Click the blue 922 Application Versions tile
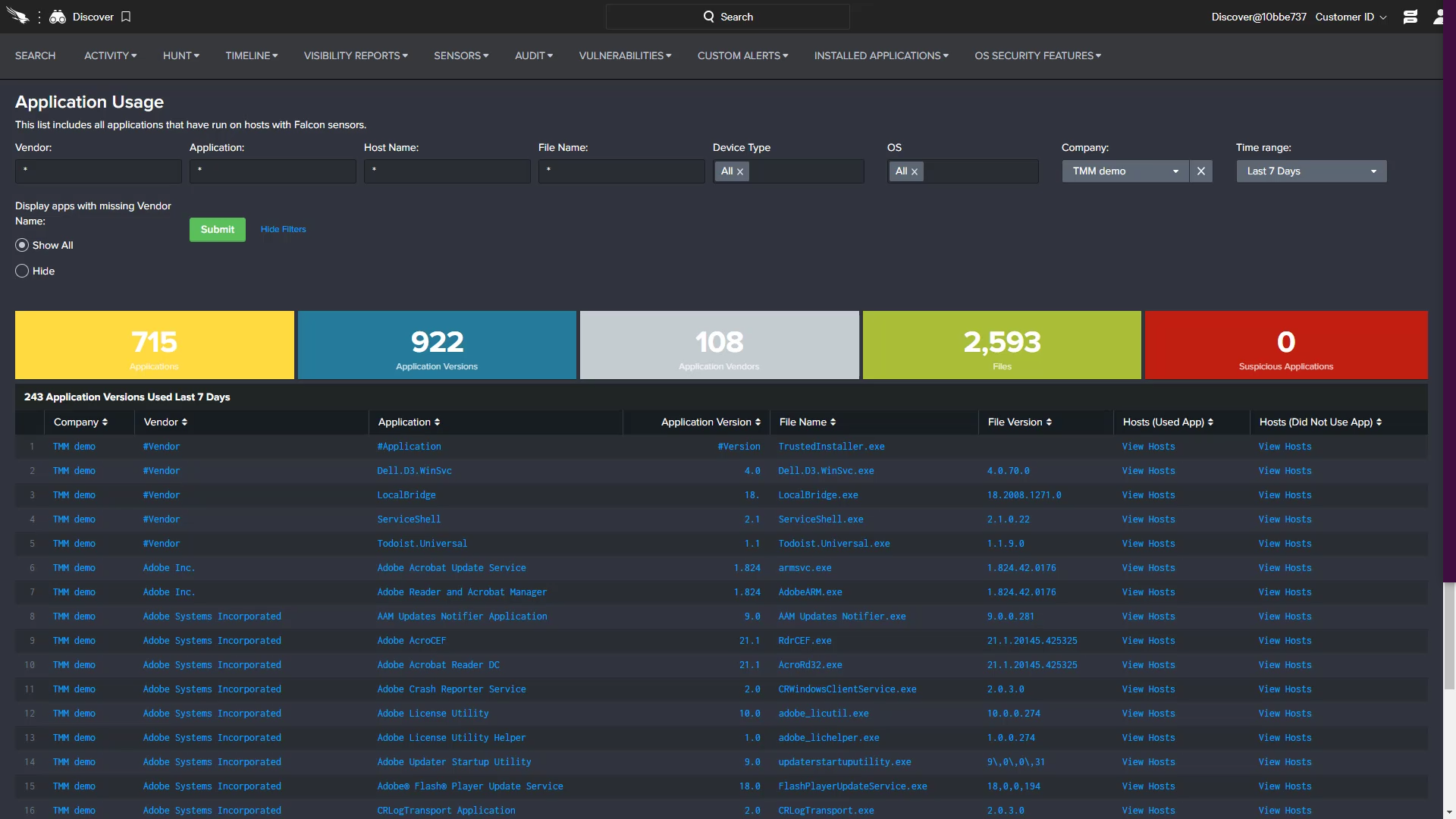 [437, 345]
